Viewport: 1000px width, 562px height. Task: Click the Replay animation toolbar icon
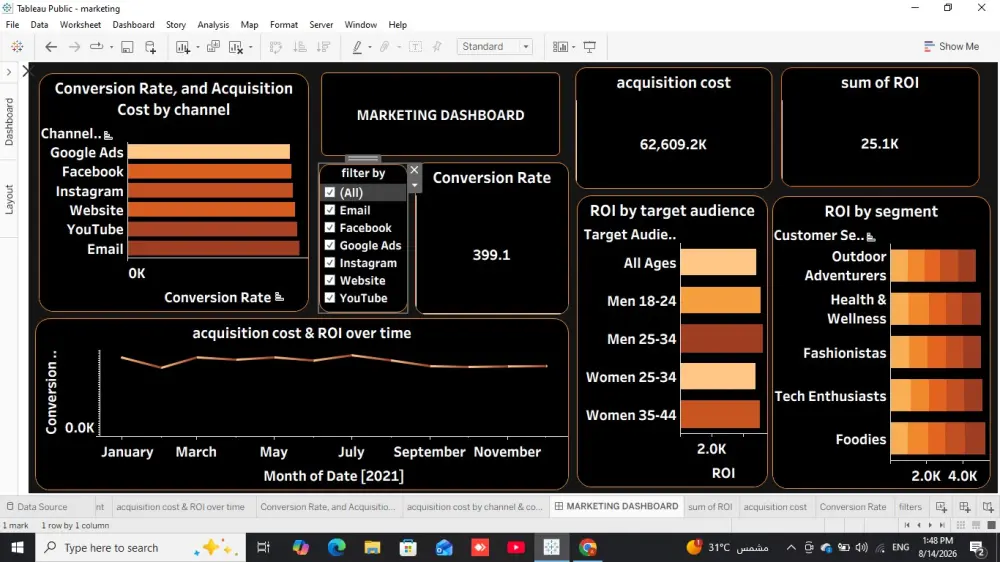click(96, 47)
